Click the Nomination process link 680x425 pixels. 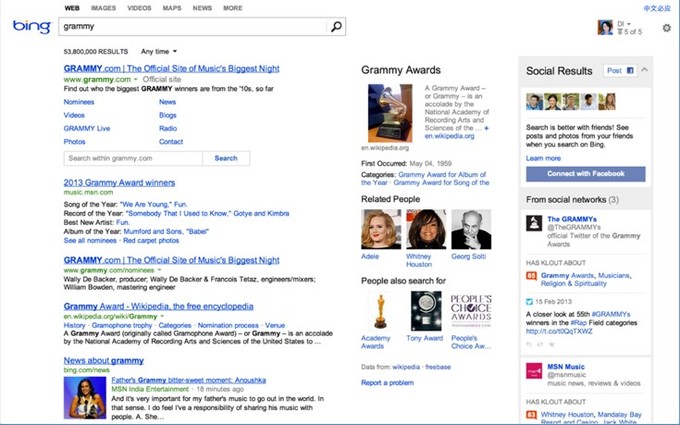pos(228,325)
